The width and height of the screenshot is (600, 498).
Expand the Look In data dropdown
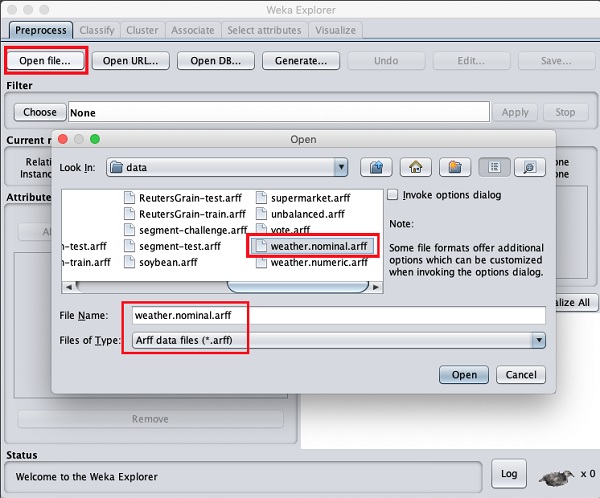click(341, 167)
